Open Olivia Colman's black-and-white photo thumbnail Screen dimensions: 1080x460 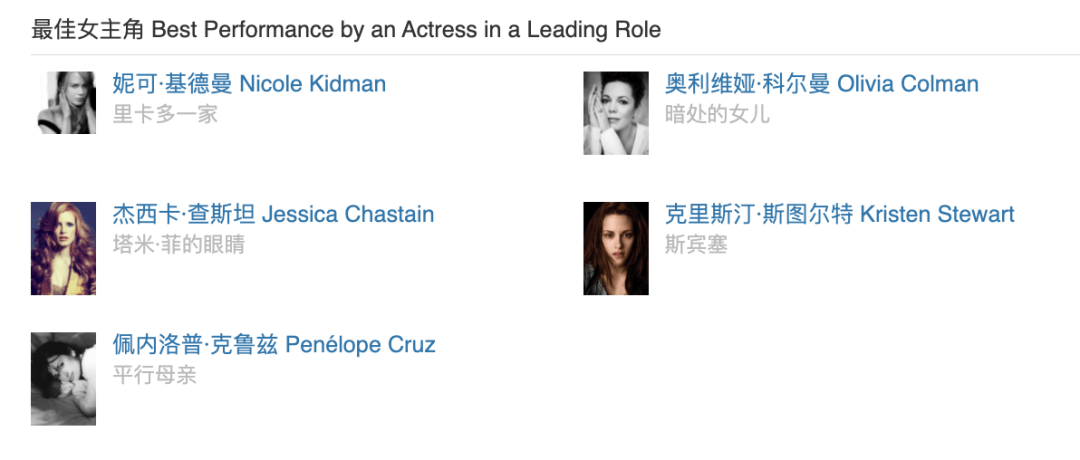[616, 112]
